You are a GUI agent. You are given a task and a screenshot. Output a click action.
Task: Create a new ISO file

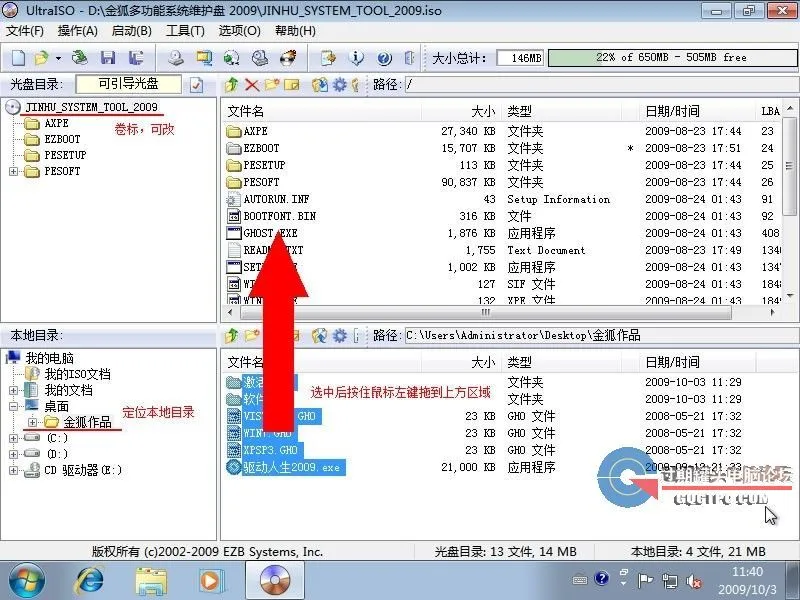point(18,57)
